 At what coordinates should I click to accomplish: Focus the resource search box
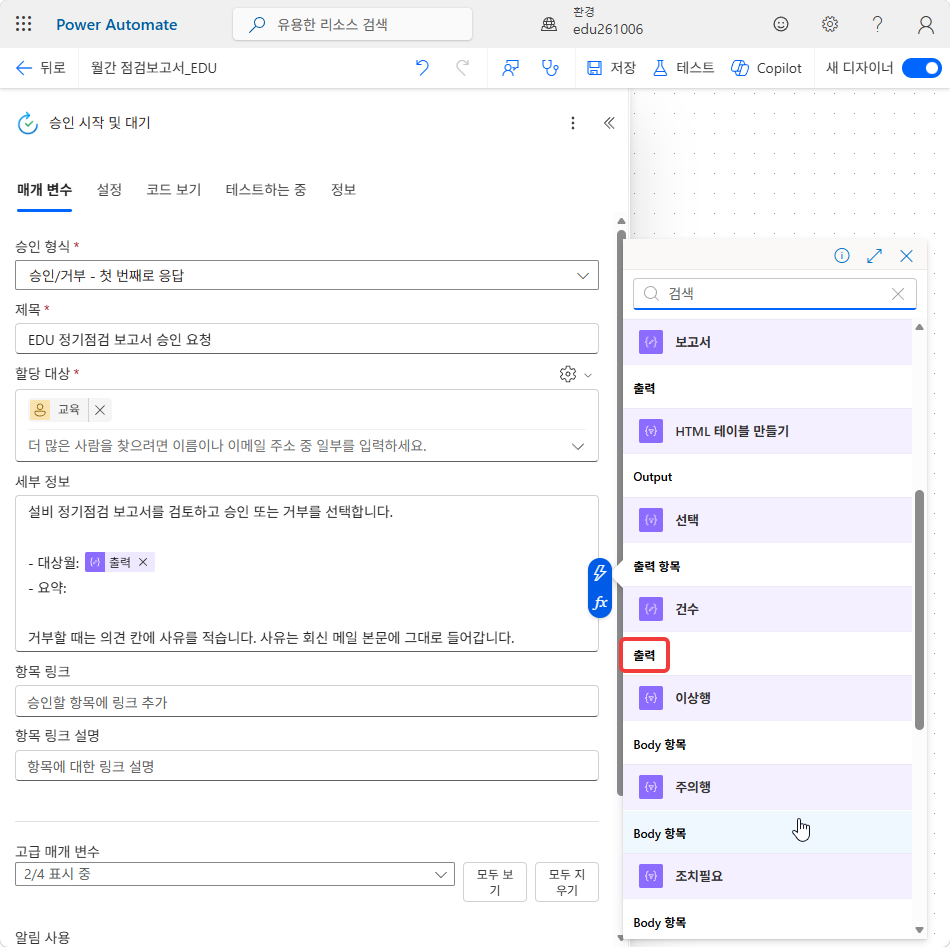click(x=353, y=24)
